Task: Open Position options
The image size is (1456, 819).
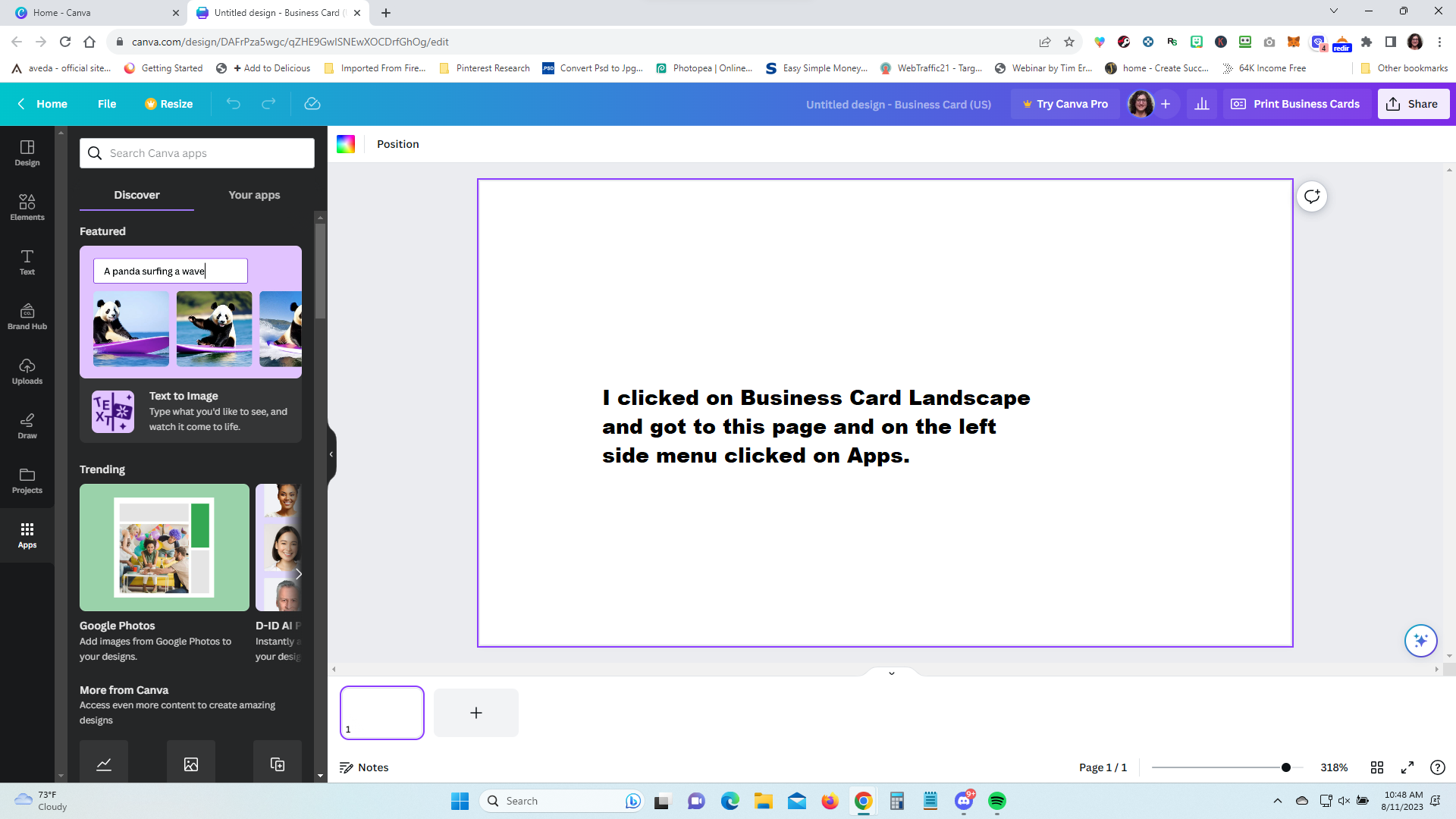Action: 397,144
